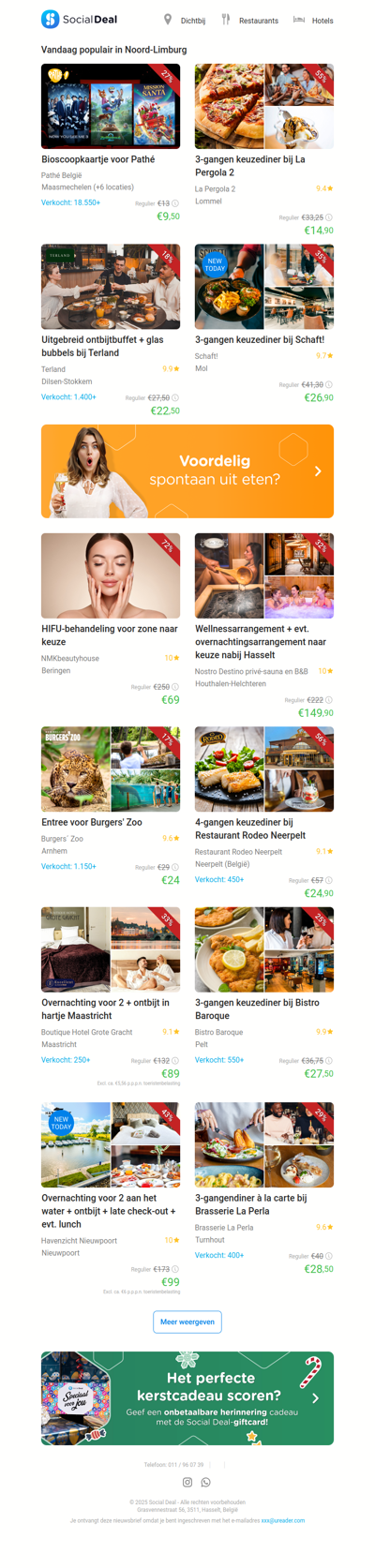Open the Hotels menu item
The width and height of the screenshot is (375, 1568).
click(x=322, y=21)
